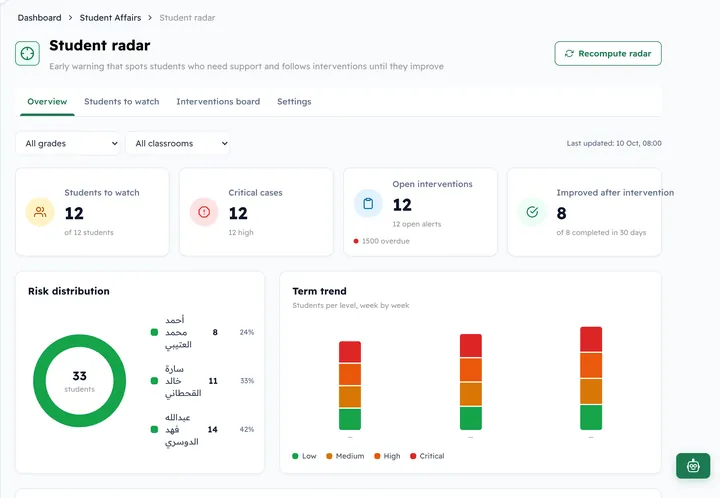Recompute the radar
The image size is (720, 498).
(x=608, y=54)
